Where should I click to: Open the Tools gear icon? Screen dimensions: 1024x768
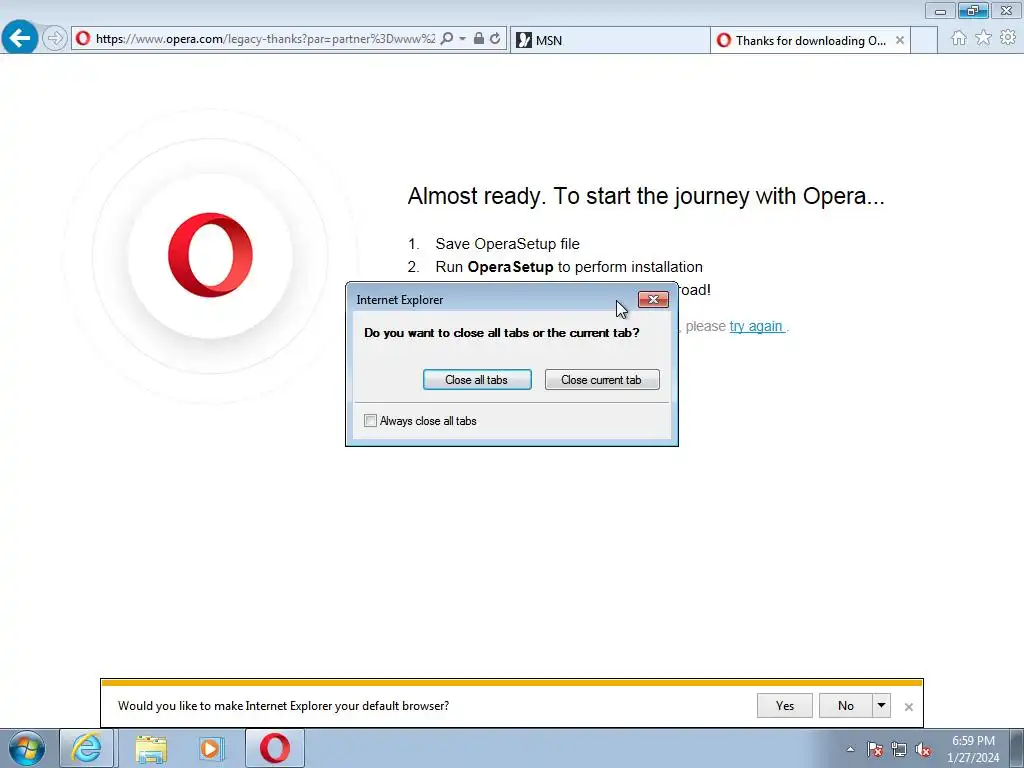click(1008, 38)
